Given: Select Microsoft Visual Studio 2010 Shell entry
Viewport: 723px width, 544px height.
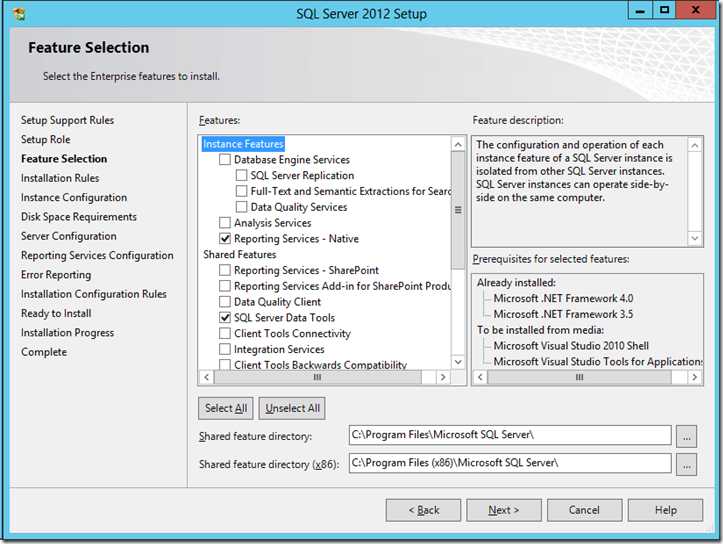Looking at the screenshot, I should pyautogui.click(x=571, y=346).
